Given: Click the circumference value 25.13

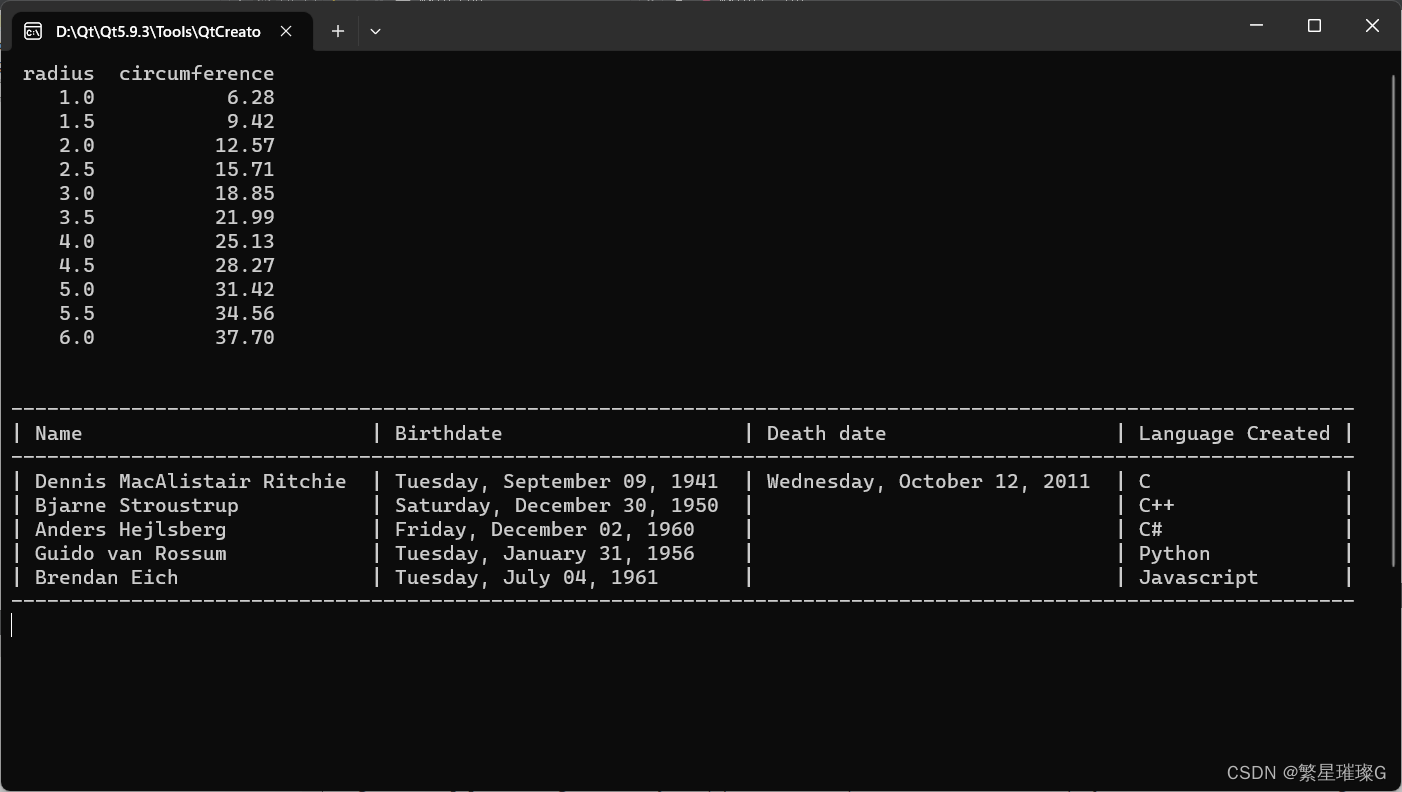Looking at the screenshot, I should 244,241.
